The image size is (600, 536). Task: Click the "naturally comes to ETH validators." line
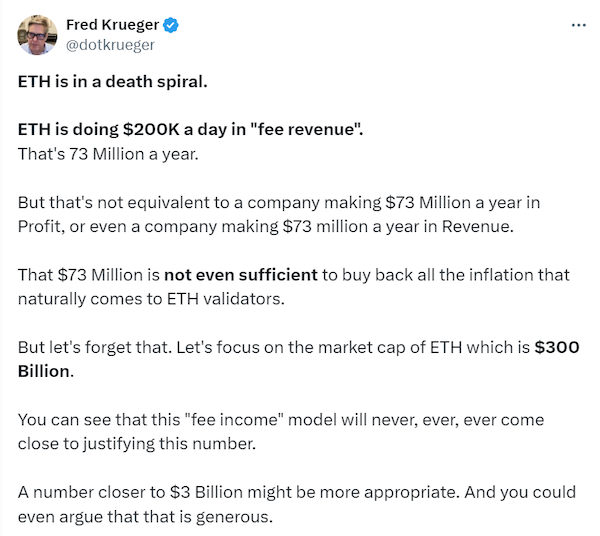151,299
